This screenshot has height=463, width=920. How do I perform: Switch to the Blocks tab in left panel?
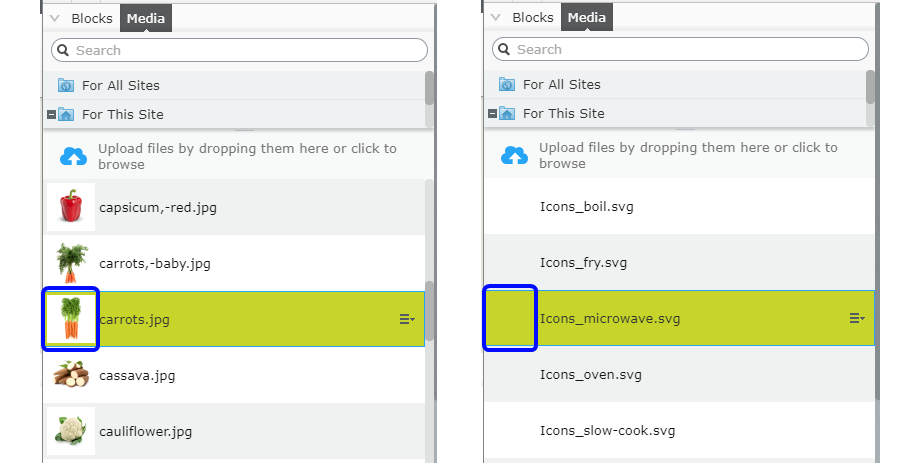92,18
